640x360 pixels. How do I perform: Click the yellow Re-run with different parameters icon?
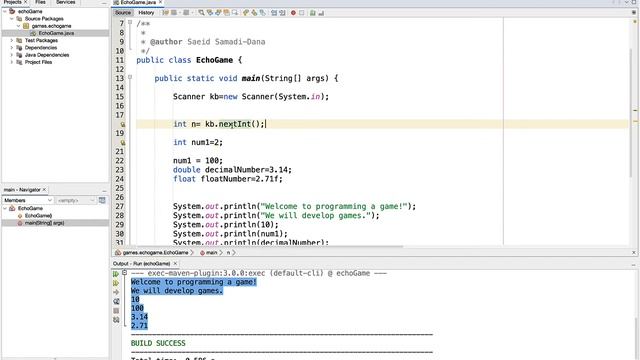pos(116,283)
